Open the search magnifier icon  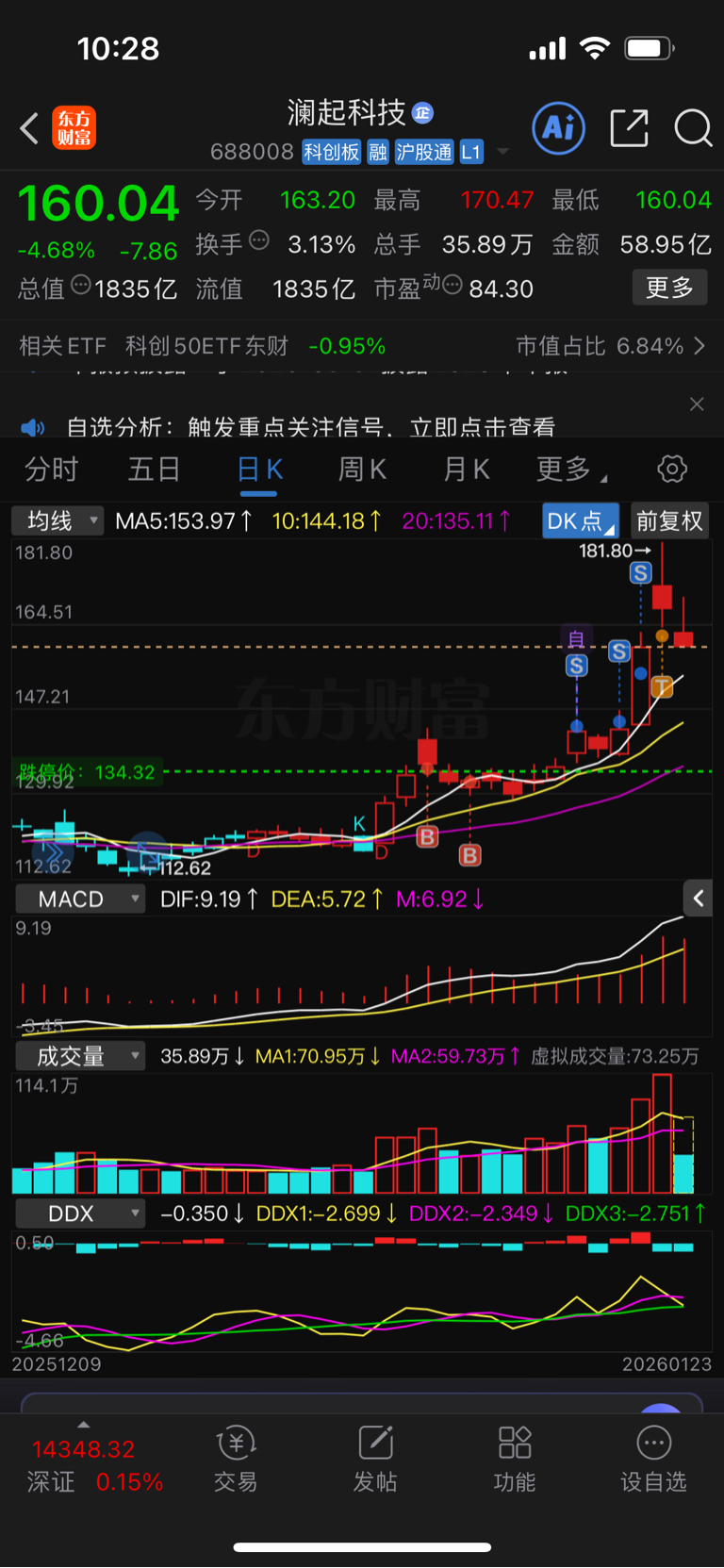point(693,128)
